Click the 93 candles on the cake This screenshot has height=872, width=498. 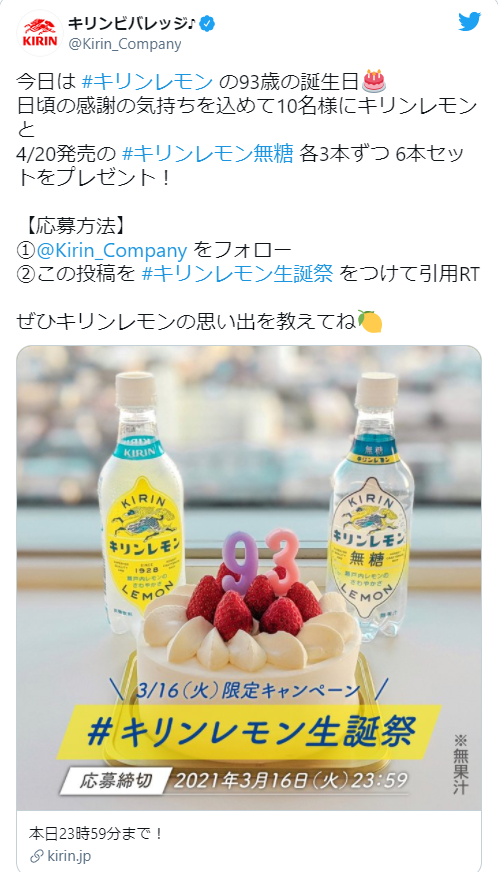tap(262, 559)
